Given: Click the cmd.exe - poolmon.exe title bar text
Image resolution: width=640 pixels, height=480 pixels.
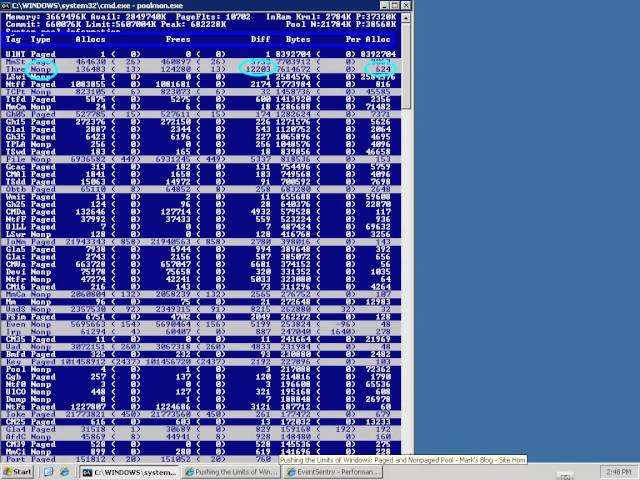Looking at the screenshot, I should (x=97, y=5).
